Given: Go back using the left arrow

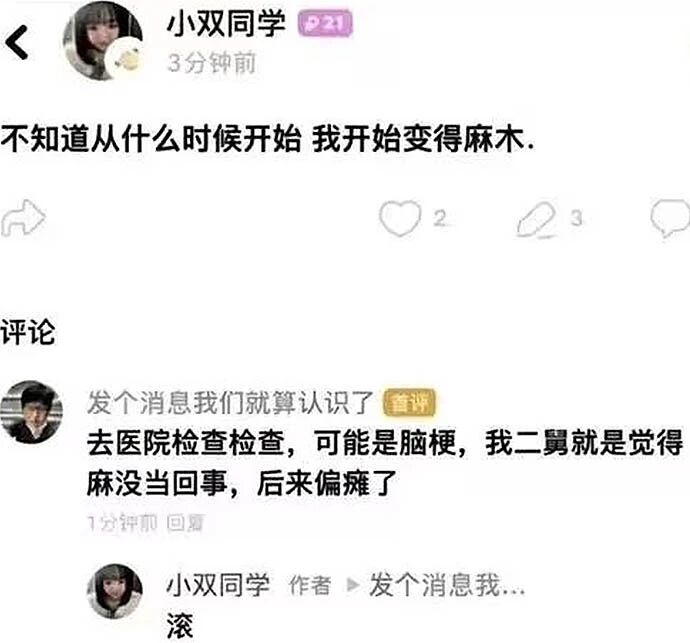Looking at the screenshot, I should coord(17,42).
